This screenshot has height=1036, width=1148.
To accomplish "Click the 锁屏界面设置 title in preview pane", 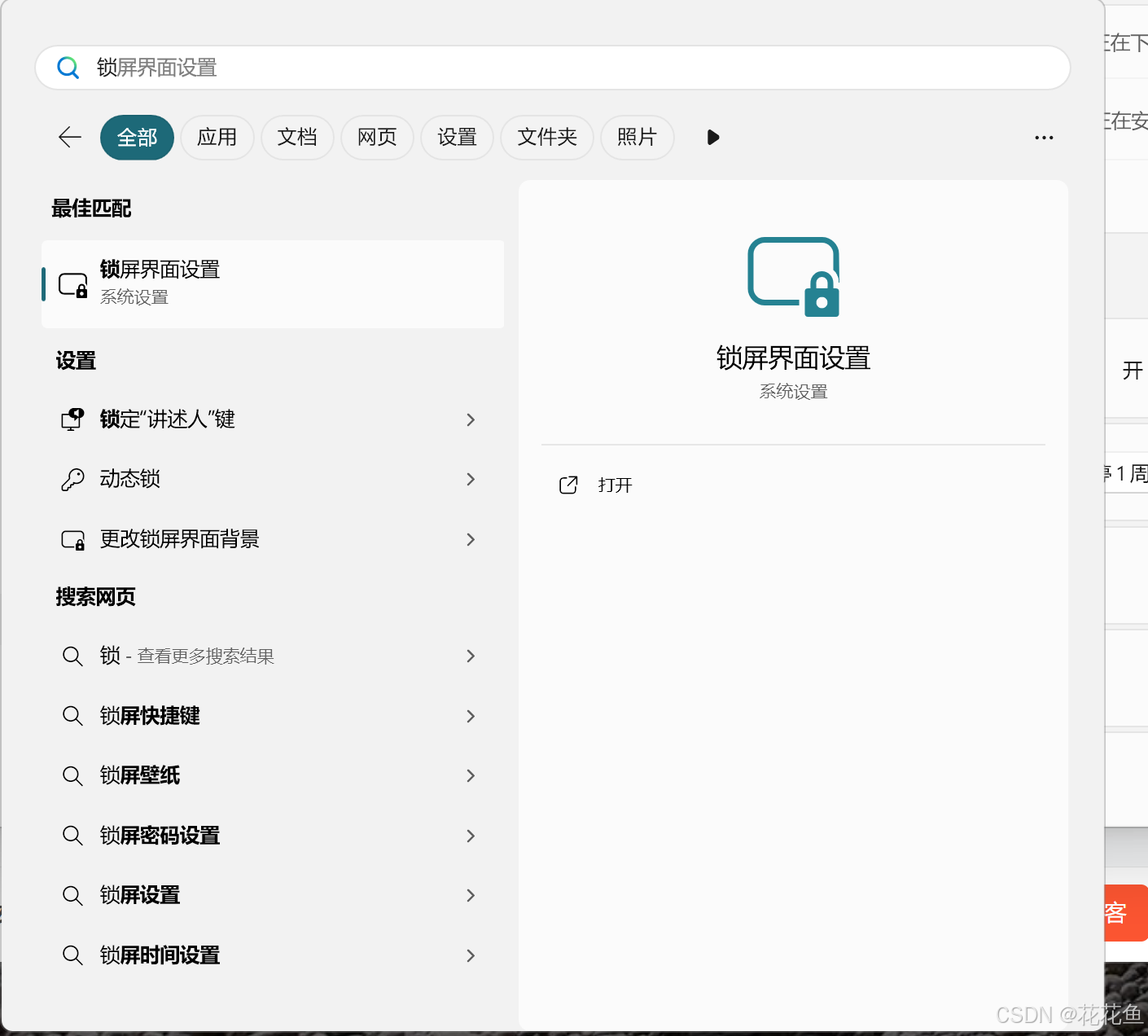I will 794,358.
